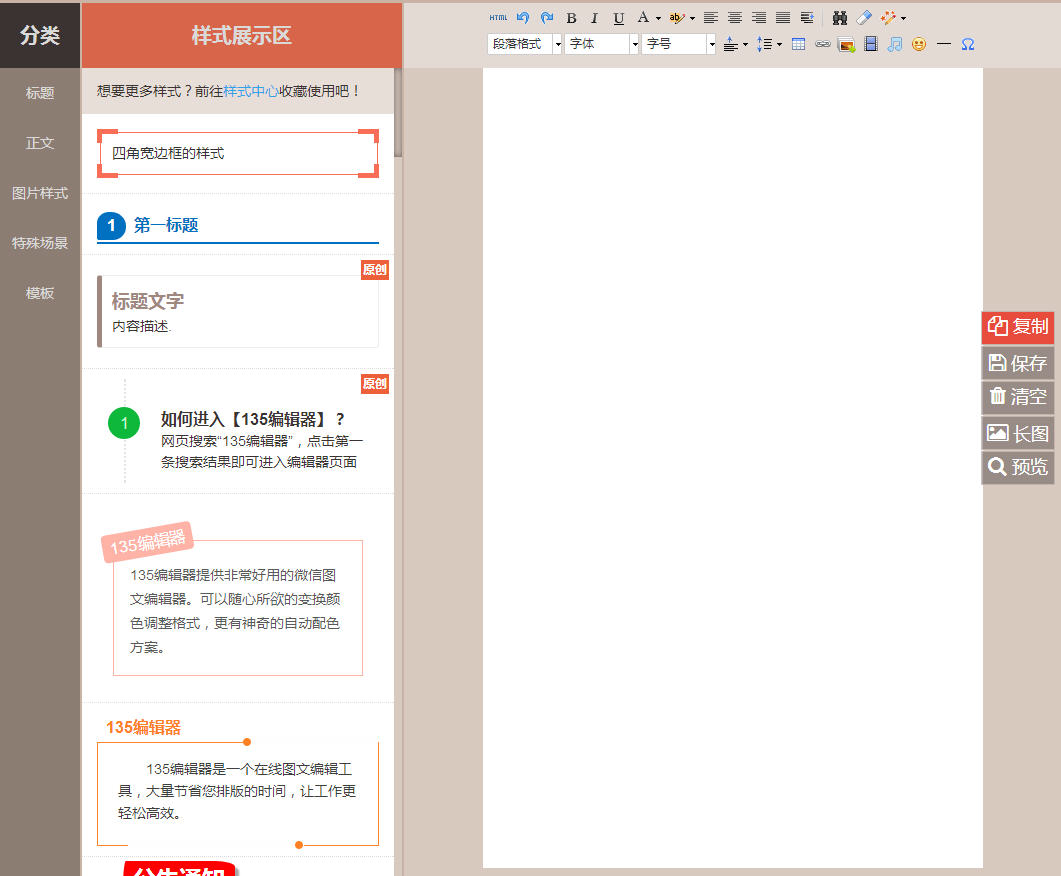Toggle underline formatting
Viewport: 1061px width, 876px height.
coord(618,17)
